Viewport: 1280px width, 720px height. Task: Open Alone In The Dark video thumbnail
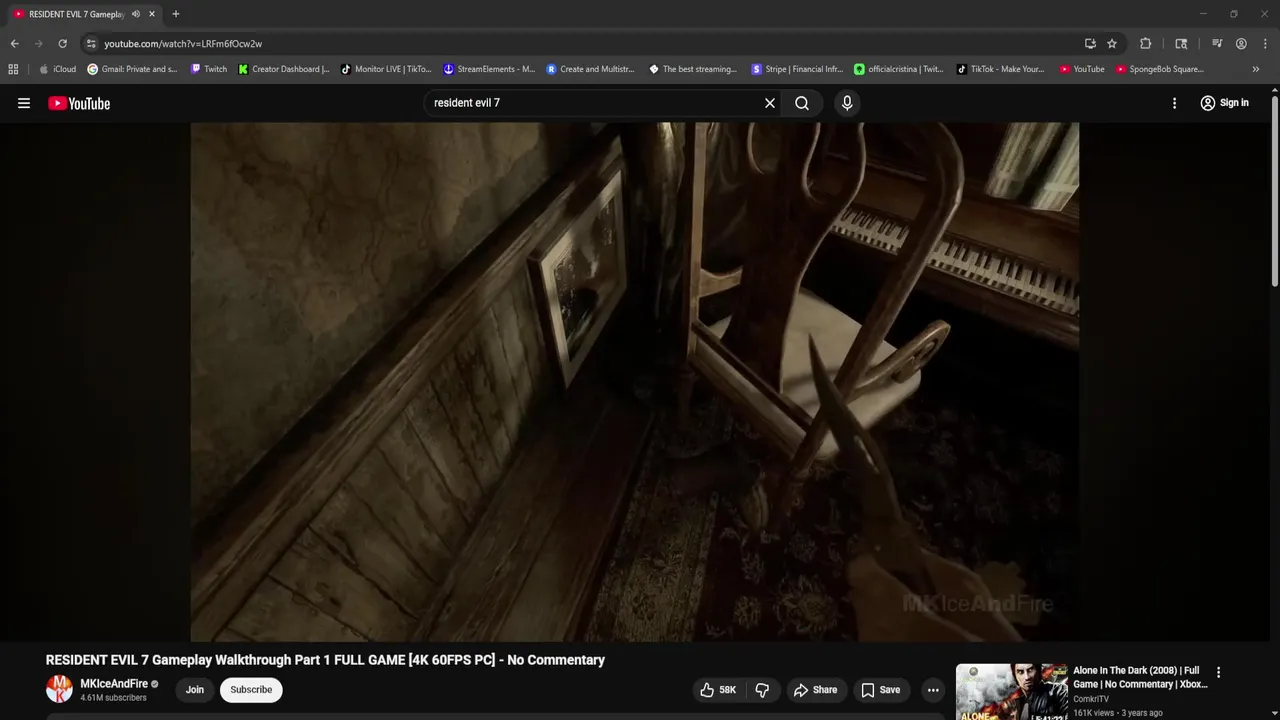click(1011, 692)
